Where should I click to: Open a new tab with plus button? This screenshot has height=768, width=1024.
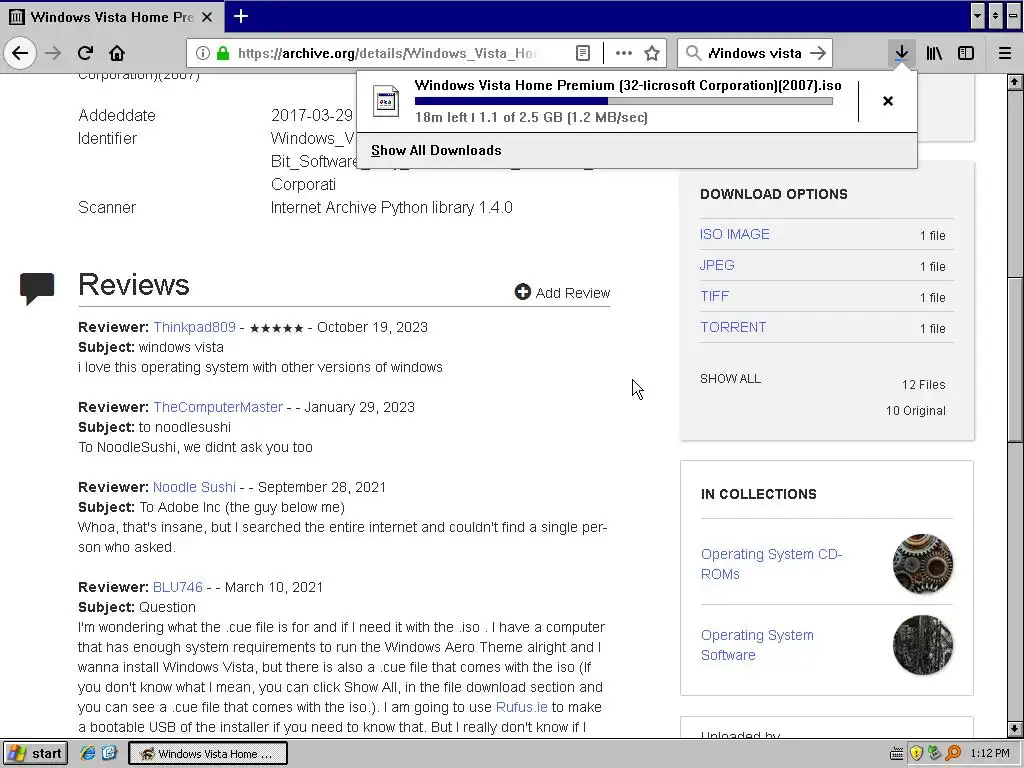pyautogui.click(x=240, y=16)
